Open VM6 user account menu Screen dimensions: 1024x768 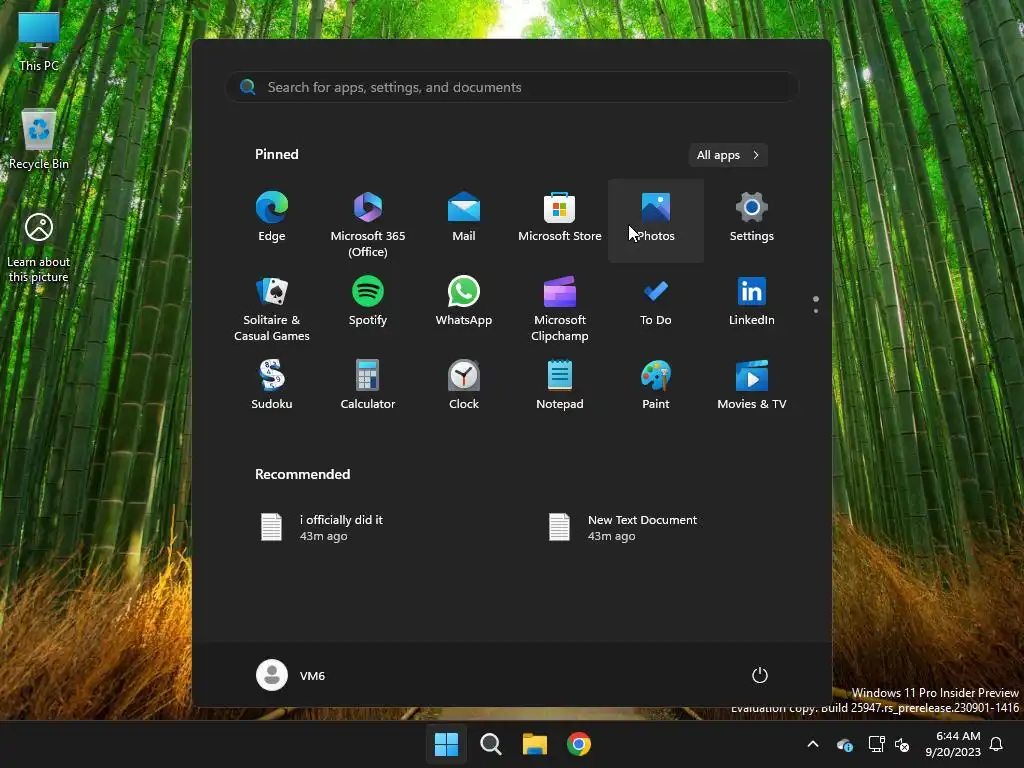pyautogui.click(x=291, y=675)
